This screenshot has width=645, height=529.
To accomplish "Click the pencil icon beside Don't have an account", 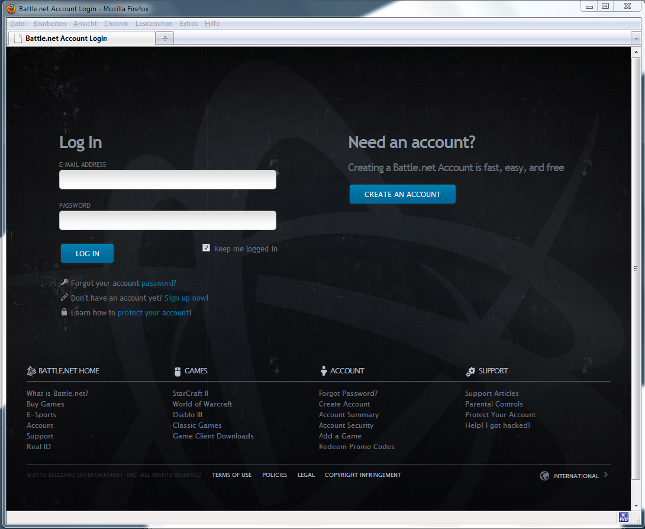I will click(64, 297).
